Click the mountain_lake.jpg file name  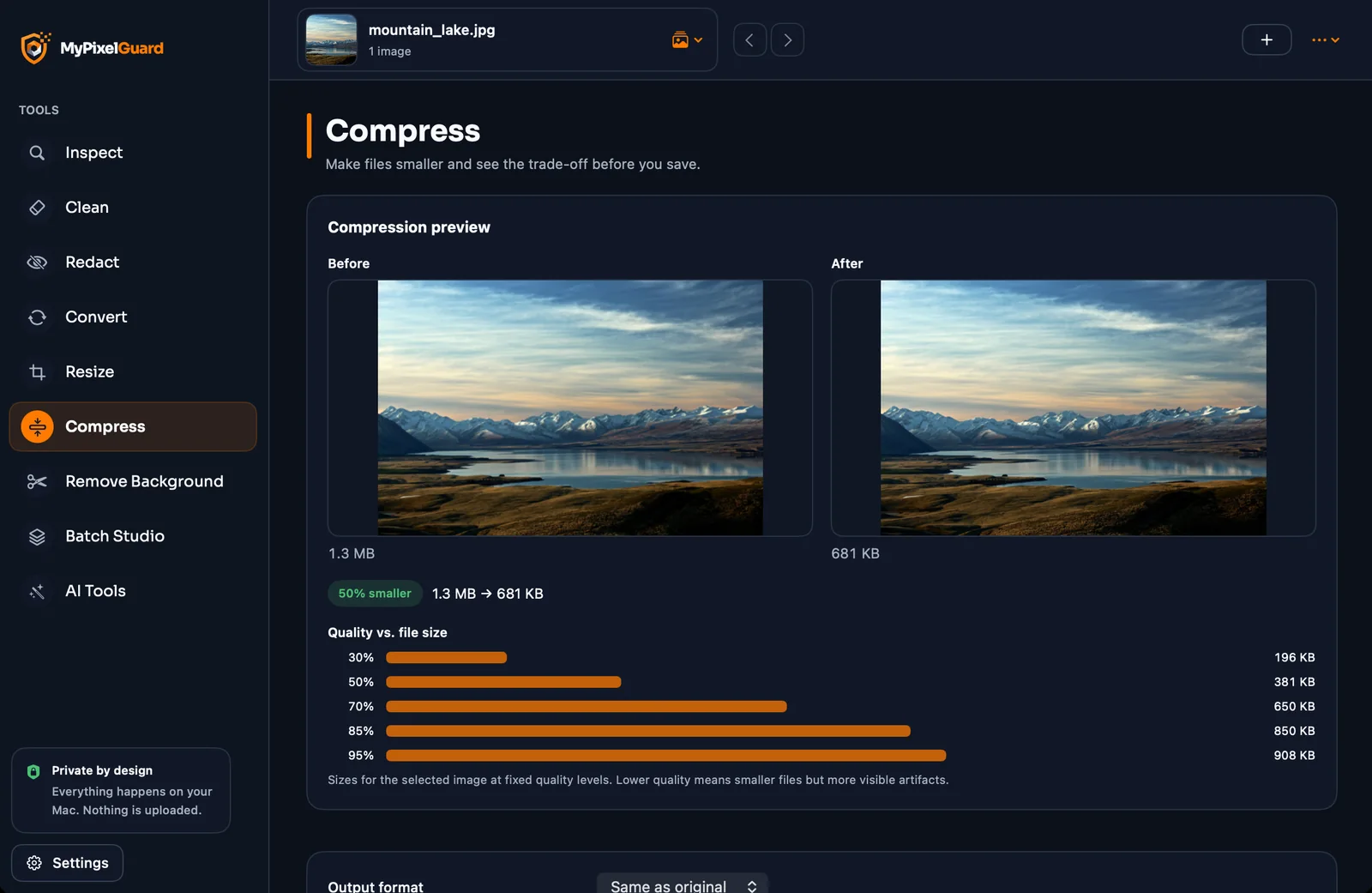(431, 30)
